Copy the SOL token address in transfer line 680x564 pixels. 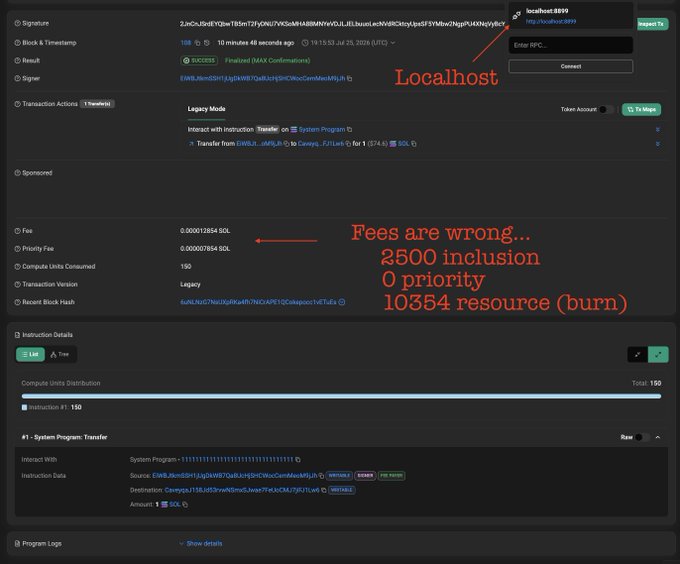click(414, 144)
